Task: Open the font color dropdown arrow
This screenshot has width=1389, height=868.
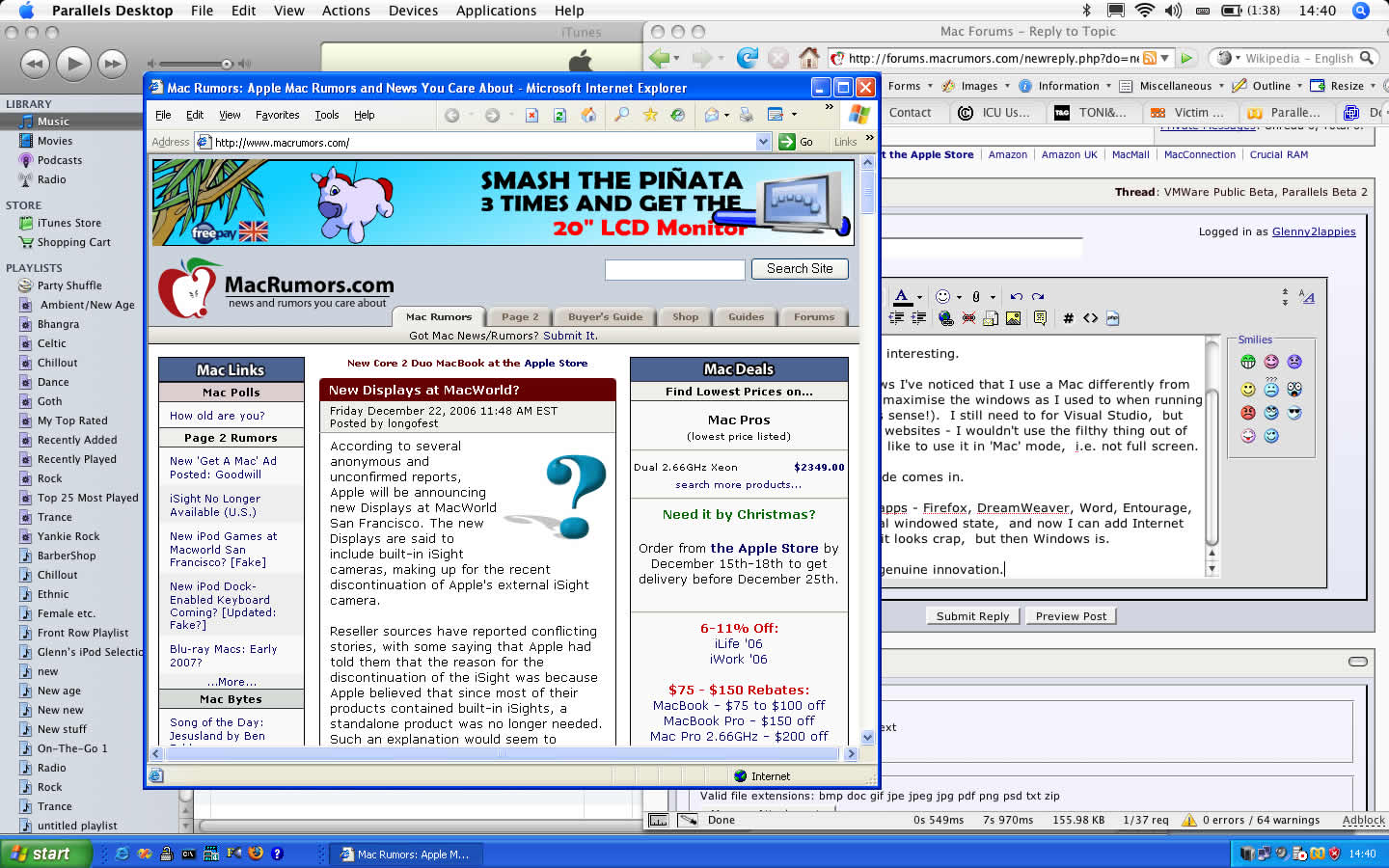Action: (x=919, y=297)
